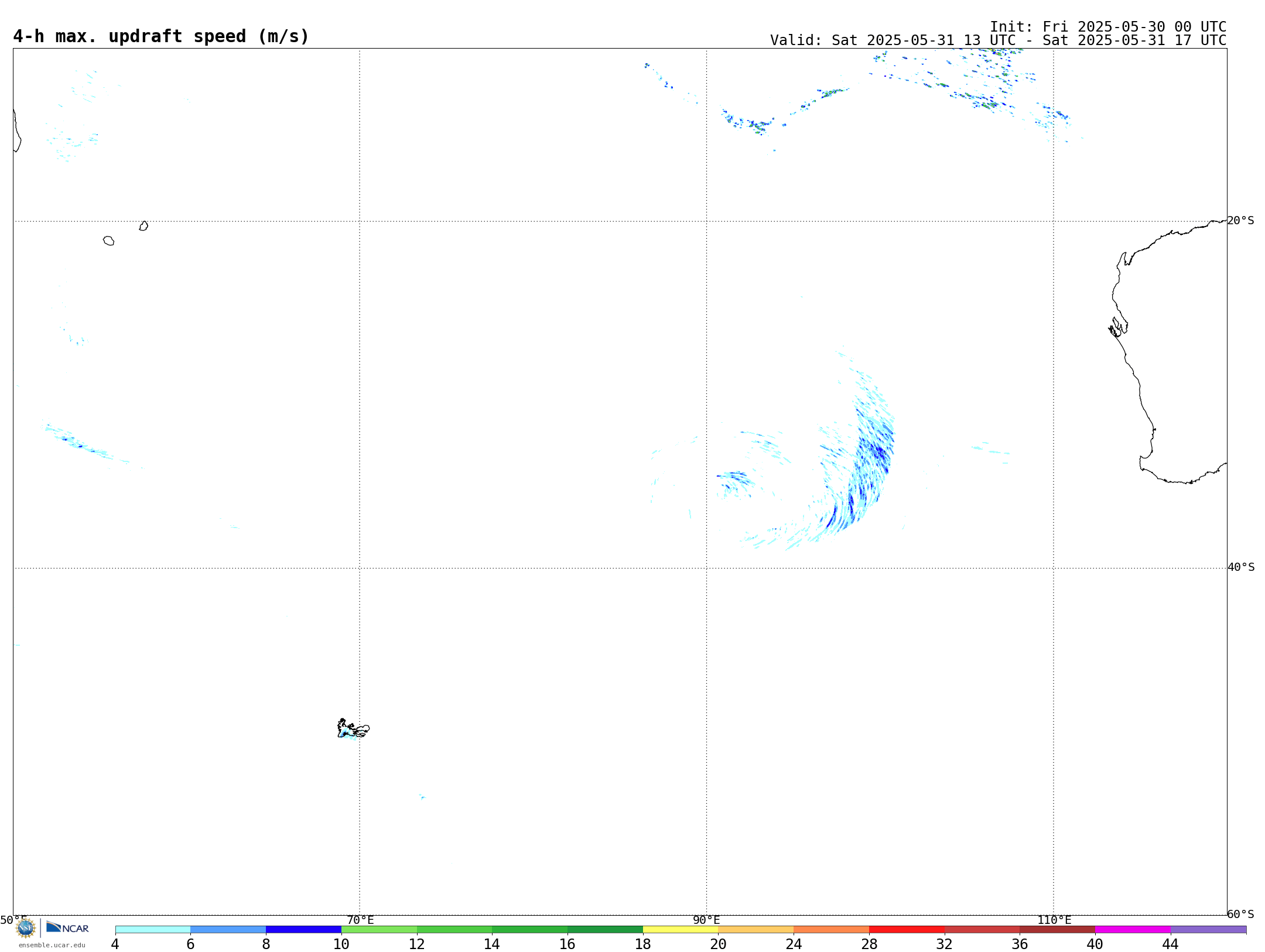Pick the dark green 16–18 colorbar swatch

(x=605, y=930)
